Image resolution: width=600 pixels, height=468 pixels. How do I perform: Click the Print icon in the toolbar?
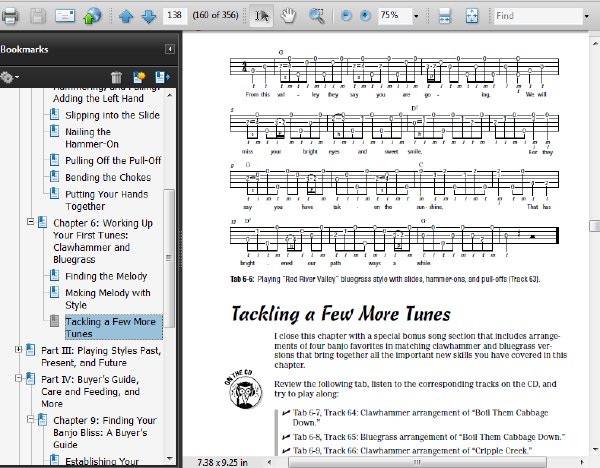pos(10,16)
